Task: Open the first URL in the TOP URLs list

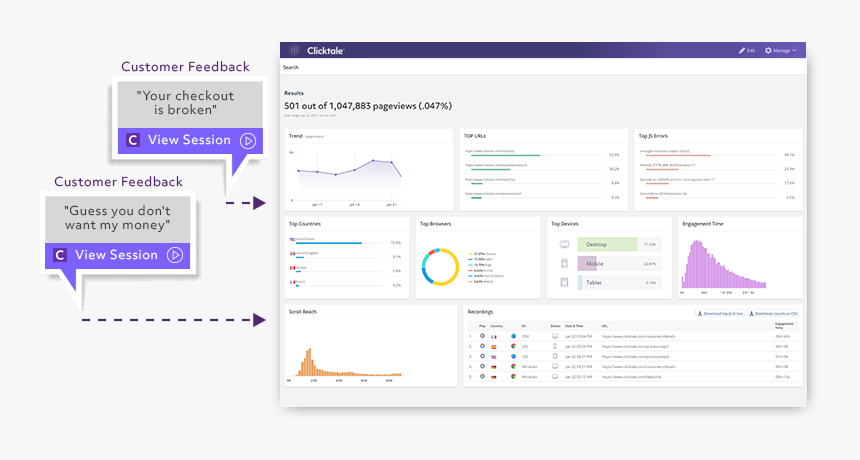Action: click(489, 151)
